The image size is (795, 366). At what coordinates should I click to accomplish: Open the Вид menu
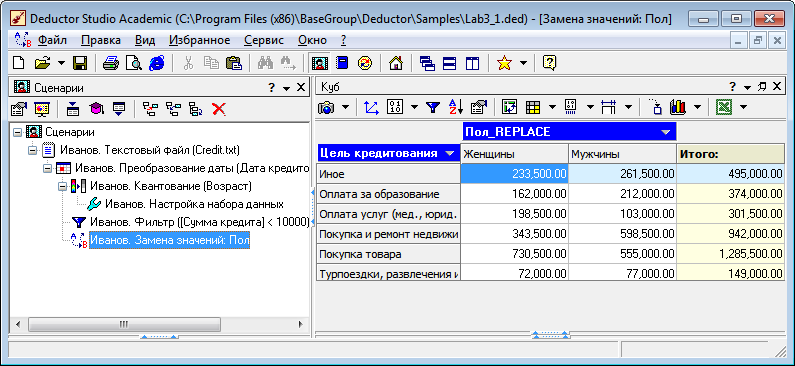[145, 40]
